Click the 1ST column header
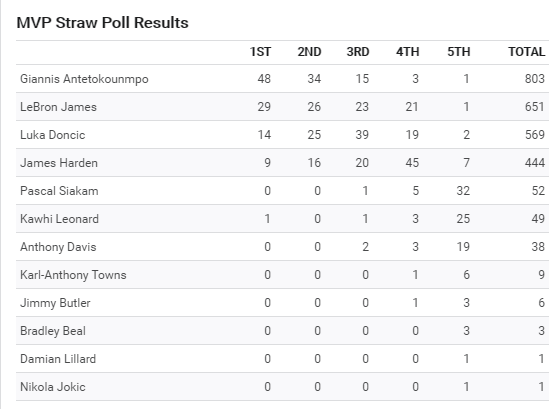557x409 pixels. point(260,52)
